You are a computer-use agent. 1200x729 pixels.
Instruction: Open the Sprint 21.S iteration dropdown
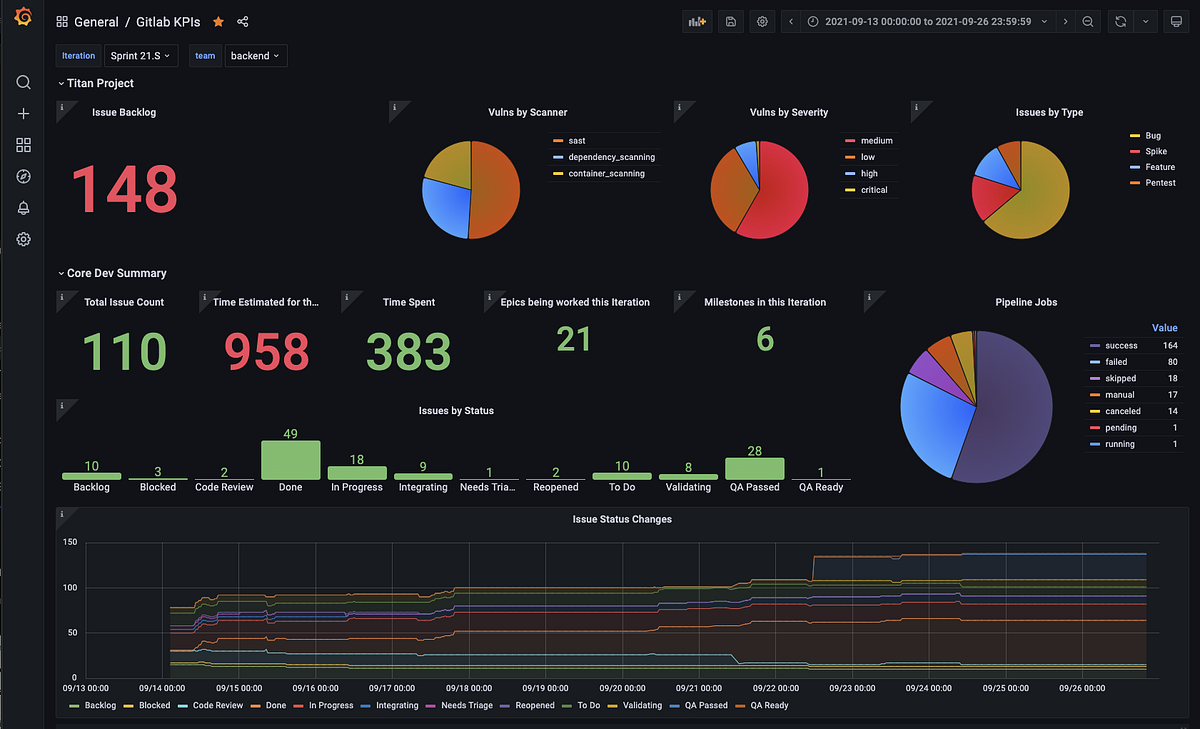(x=140, y=56)
